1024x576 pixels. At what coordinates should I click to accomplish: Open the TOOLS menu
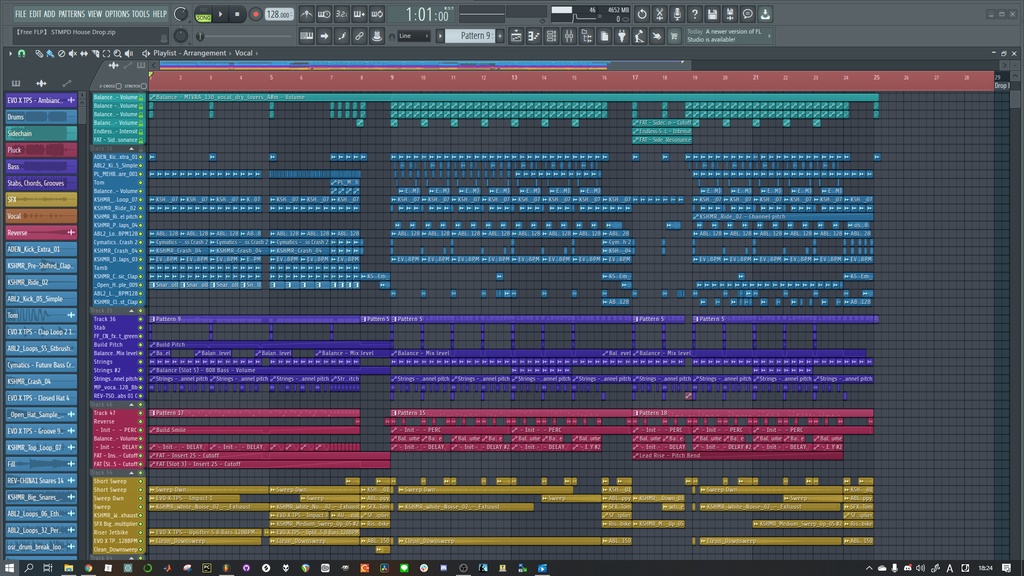[x=141, y=14]
